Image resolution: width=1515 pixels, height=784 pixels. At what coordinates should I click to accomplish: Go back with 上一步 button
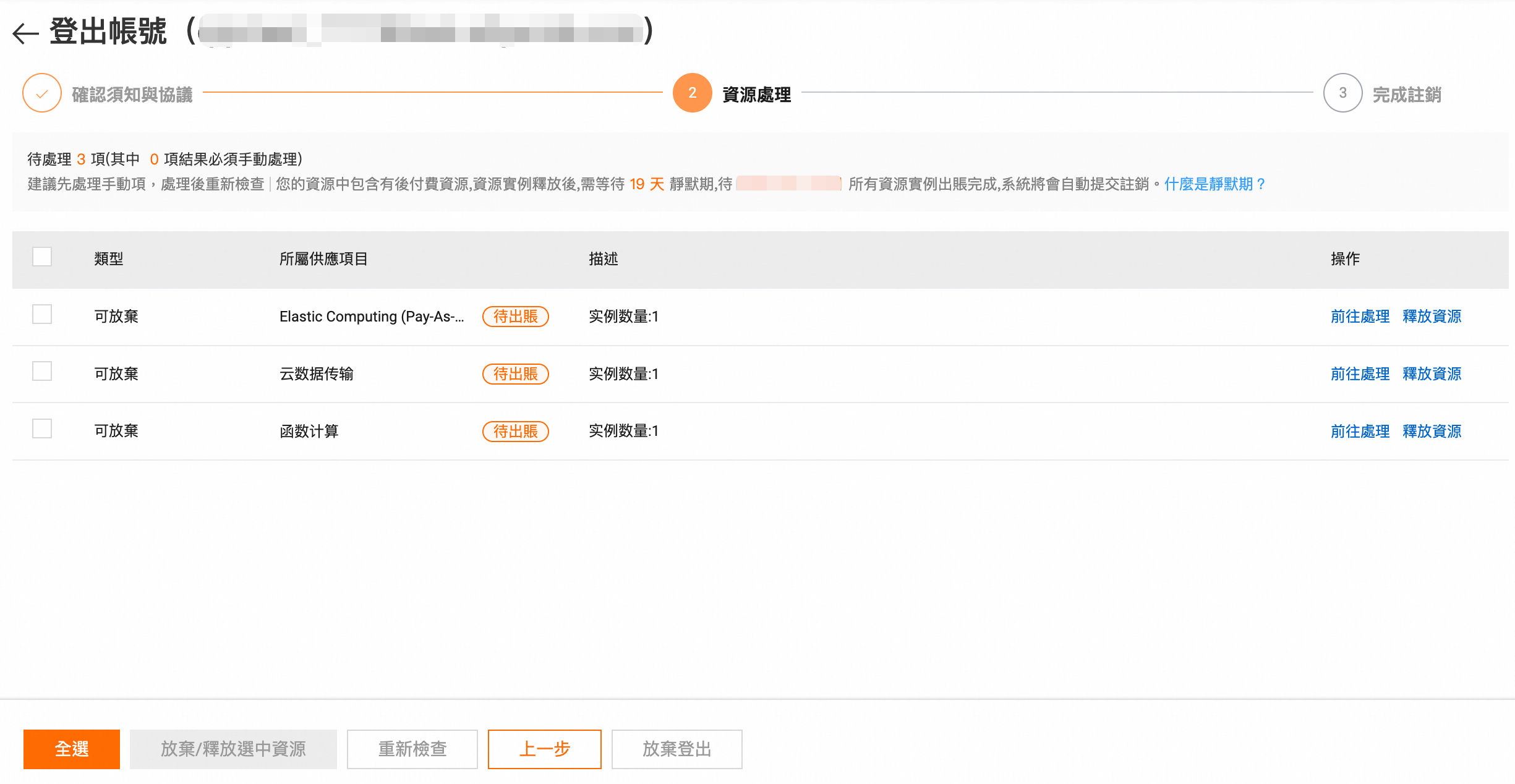544,749
